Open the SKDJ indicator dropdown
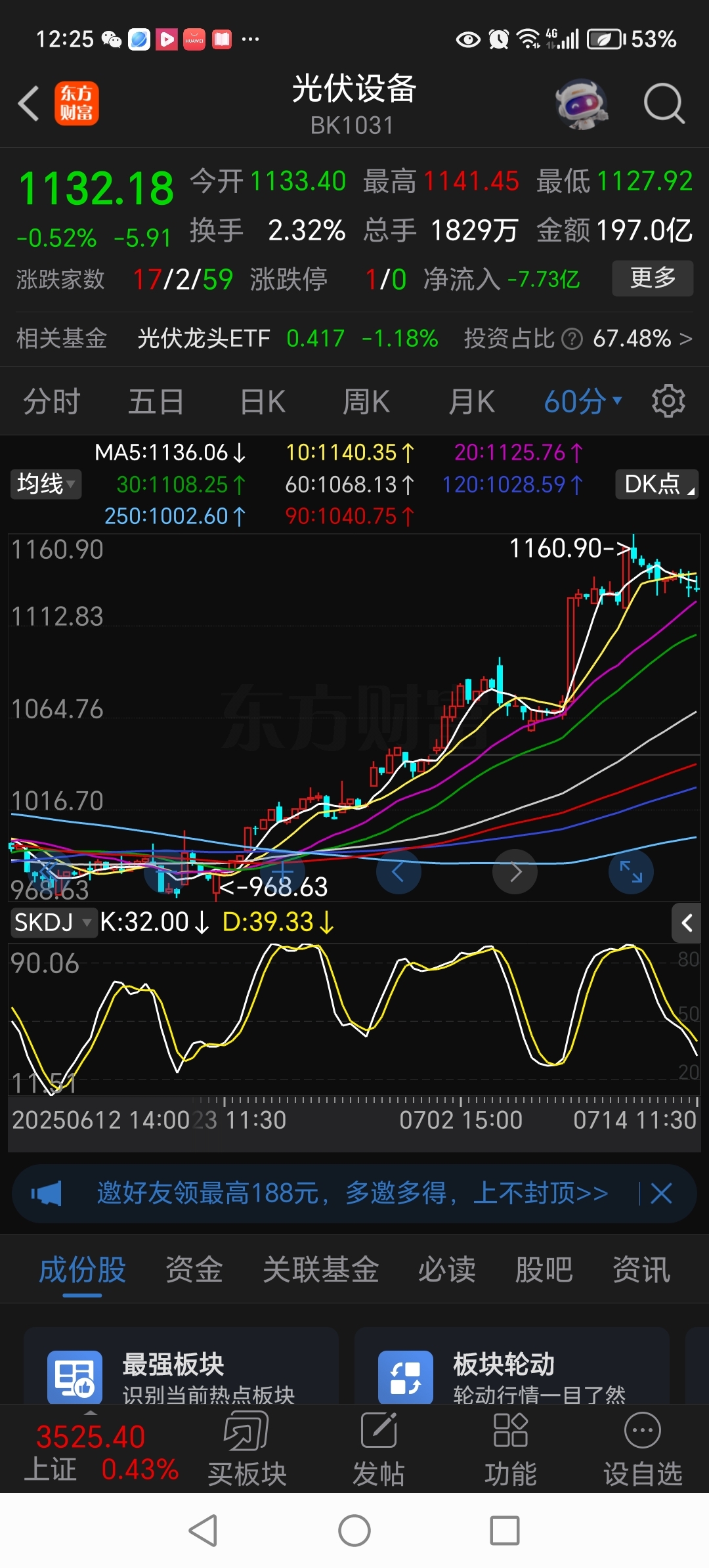The width and height of the screenshot is (709, 1568). [54, 923]
